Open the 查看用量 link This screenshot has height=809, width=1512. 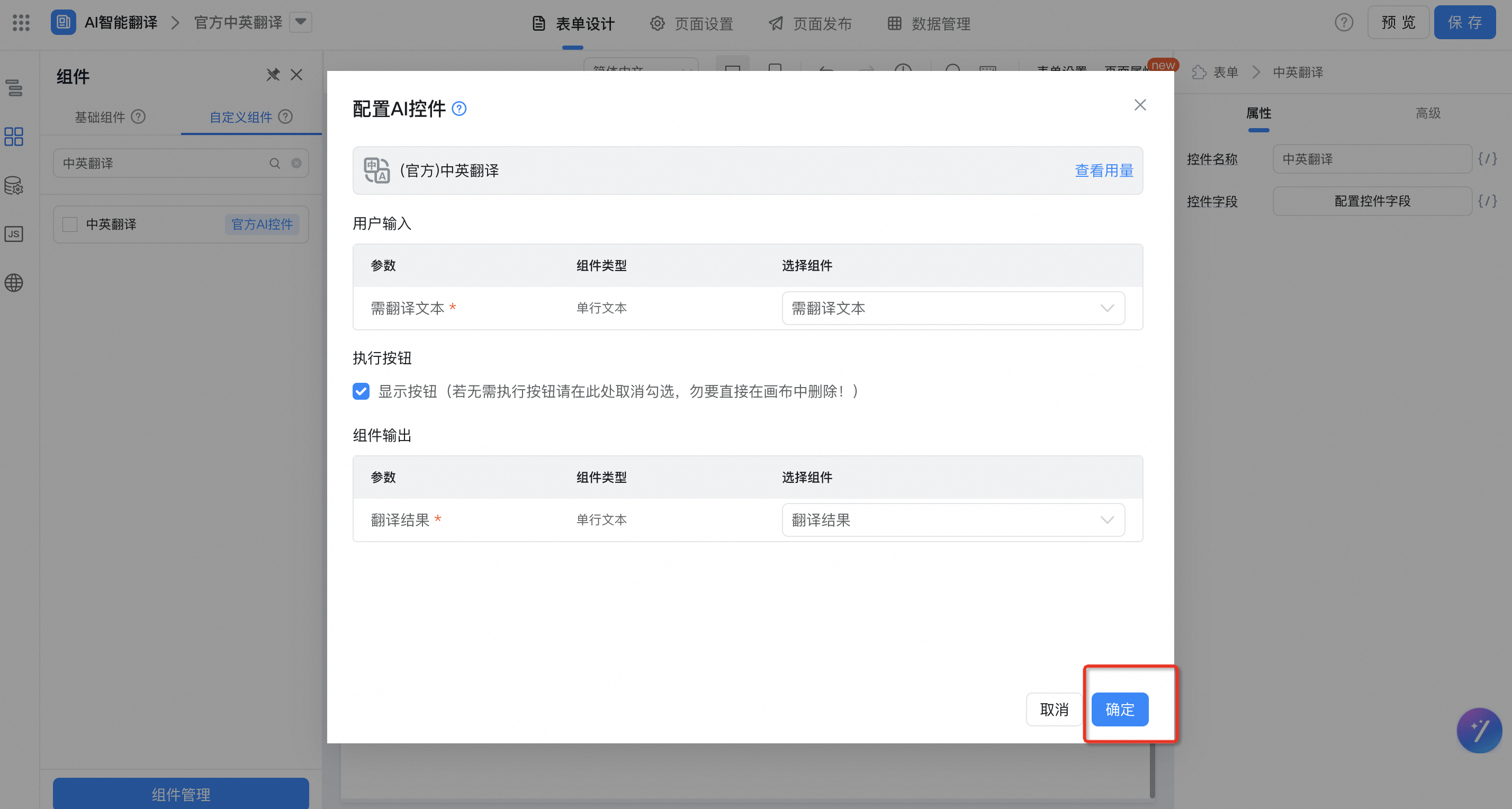click(1104, 170)
